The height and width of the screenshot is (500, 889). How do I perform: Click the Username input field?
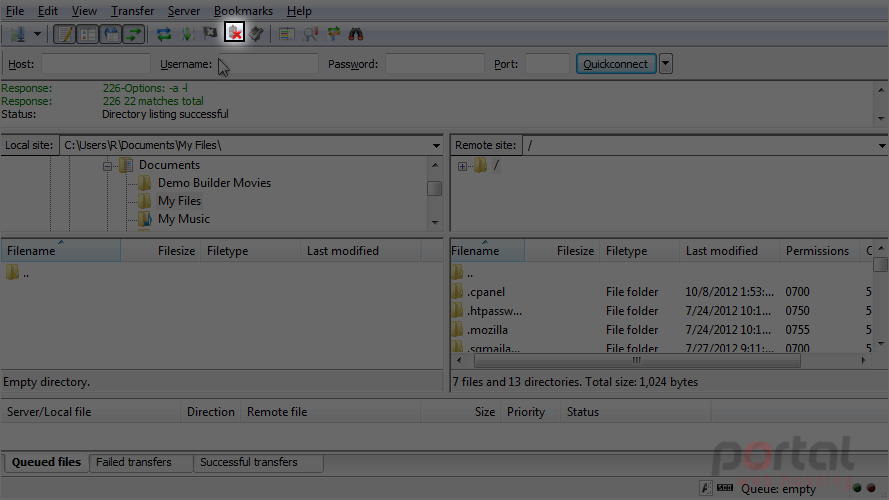click(269, 64)
